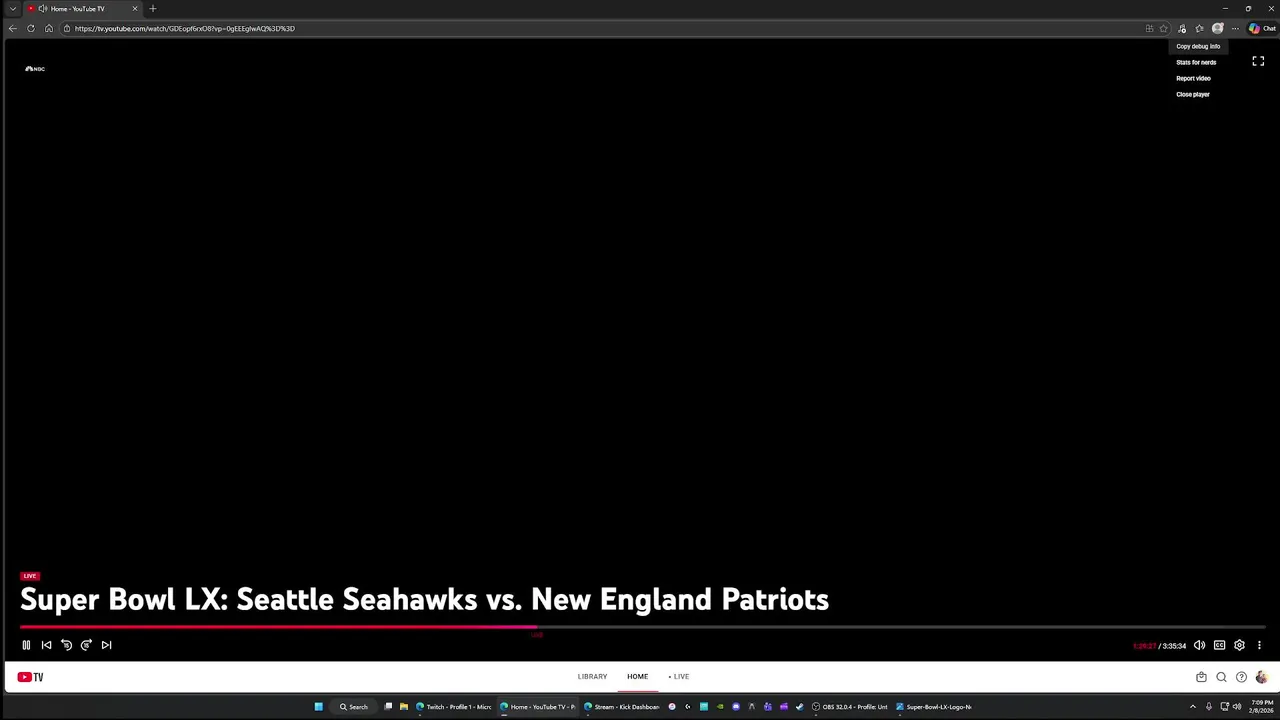Image resolution: width=1280 pixels, height=720 pixels.
Task: Toggle closed captions CC button
Action: pyautogui.click(x=1219, y=645)
